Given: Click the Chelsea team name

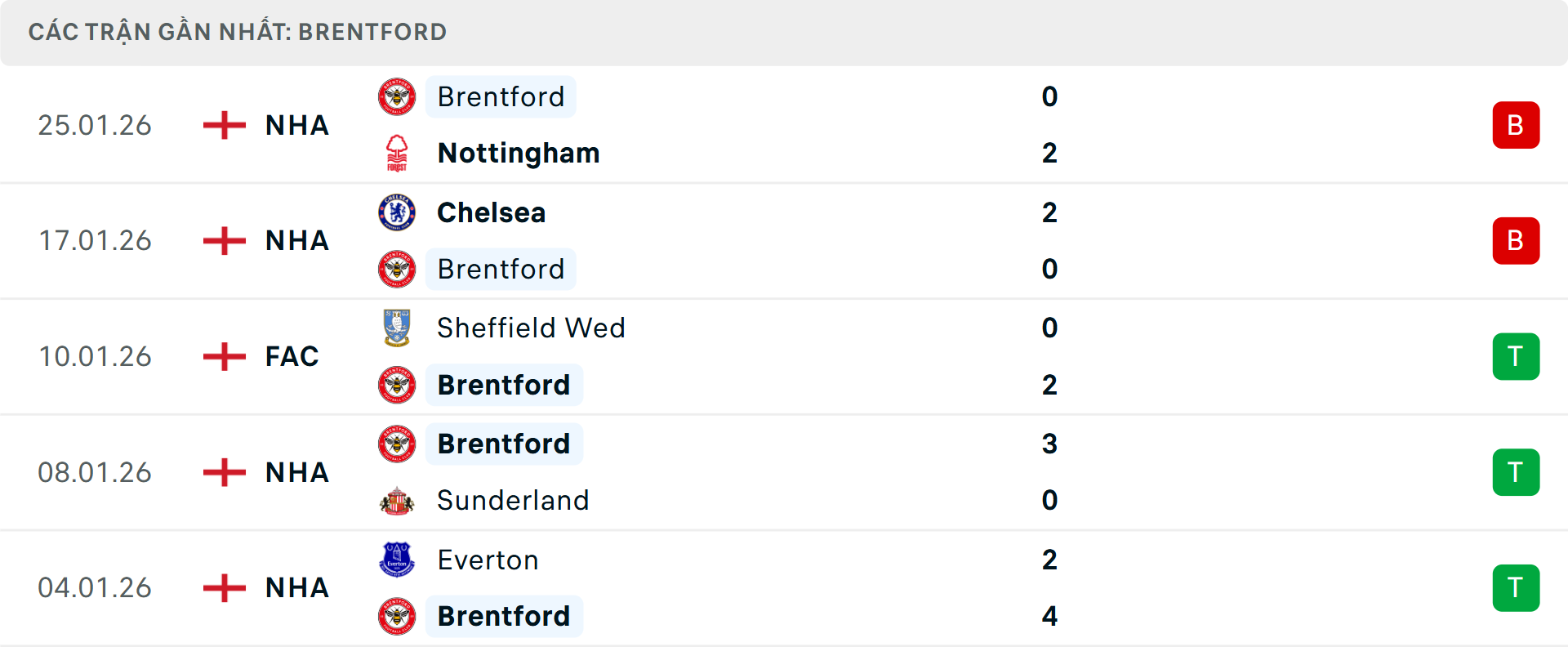Looking at the screenshot, I should 490,212.
